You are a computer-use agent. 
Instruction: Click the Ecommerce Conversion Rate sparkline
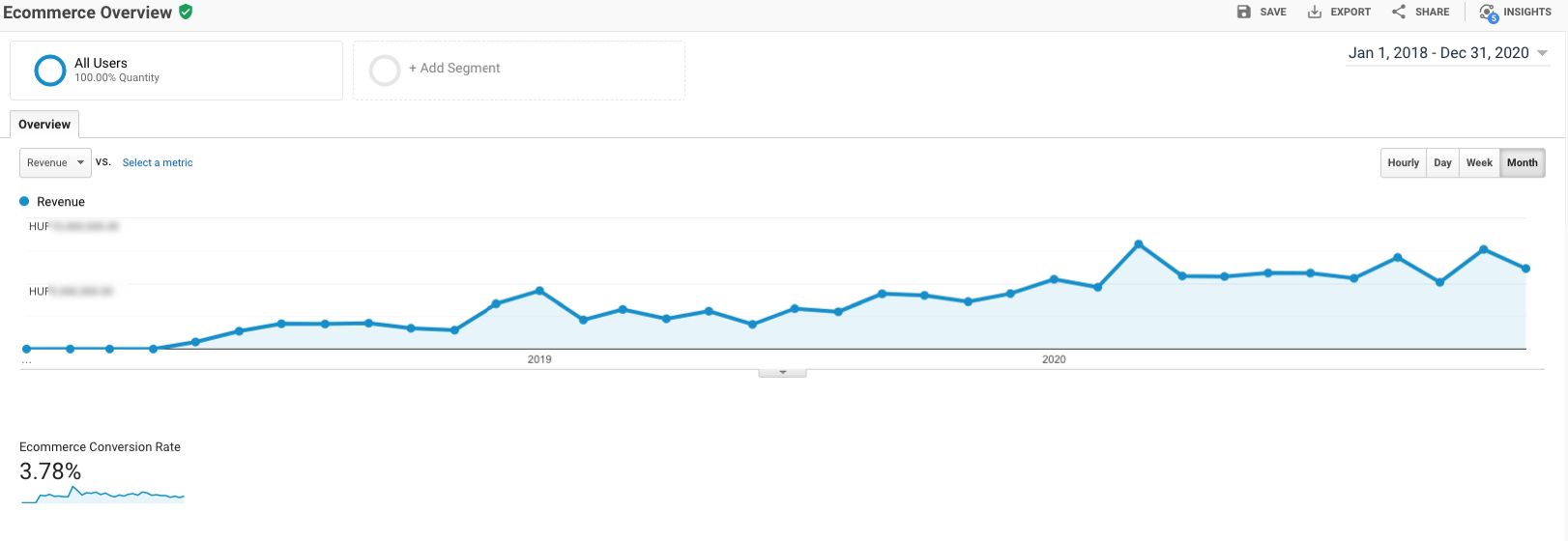(x=102, y=496)
